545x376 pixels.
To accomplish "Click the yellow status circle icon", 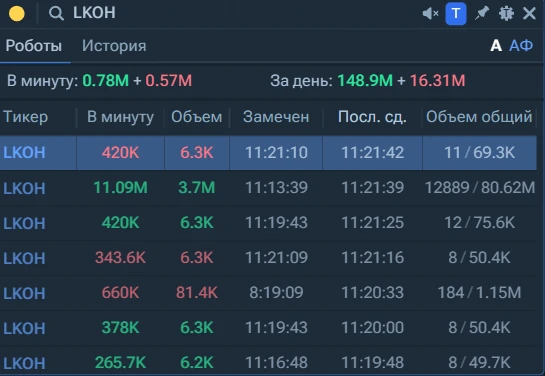I will (17, 14).
